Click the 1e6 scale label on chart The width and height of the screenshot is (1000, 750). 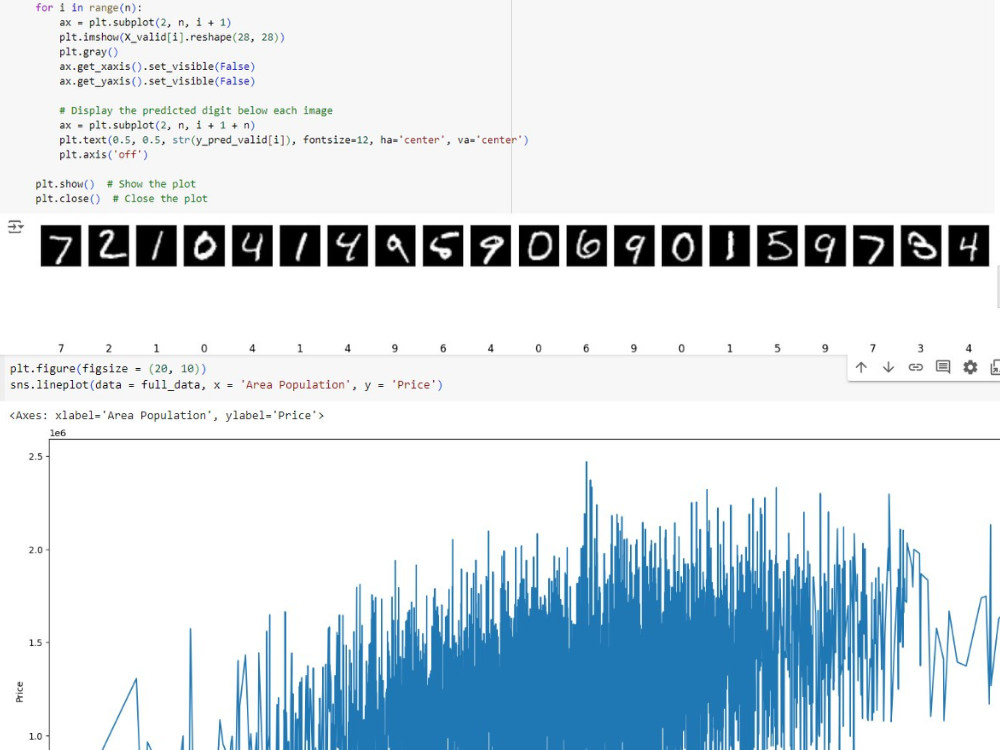click(57, 432)
